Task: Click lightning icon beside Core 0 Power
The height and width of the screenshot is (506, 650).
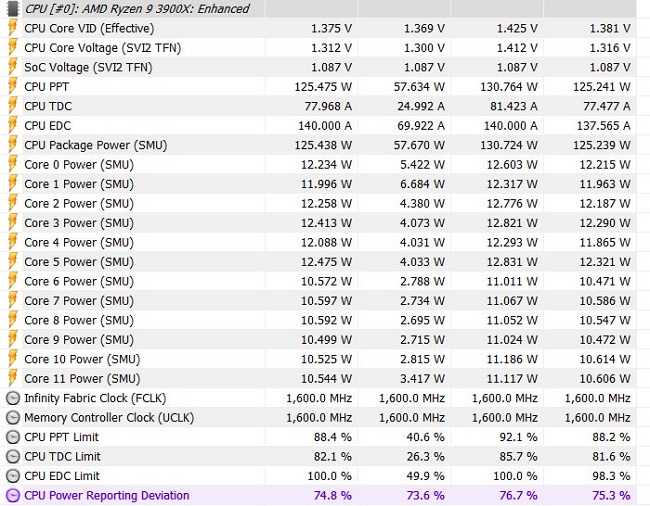Action: tap(13, 165)
